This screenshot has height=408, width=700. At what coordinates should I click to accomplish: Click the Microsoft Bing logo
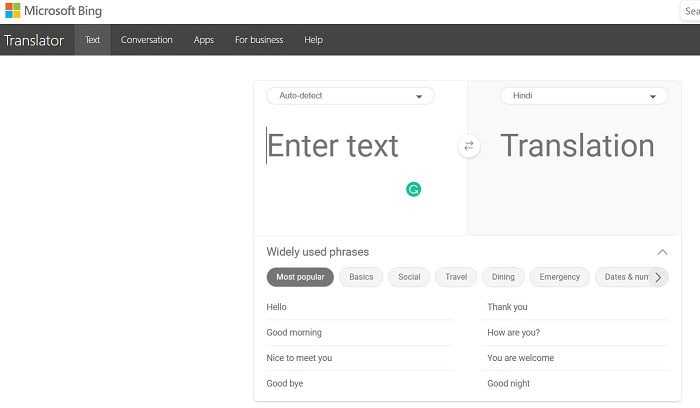pos(53,11)
